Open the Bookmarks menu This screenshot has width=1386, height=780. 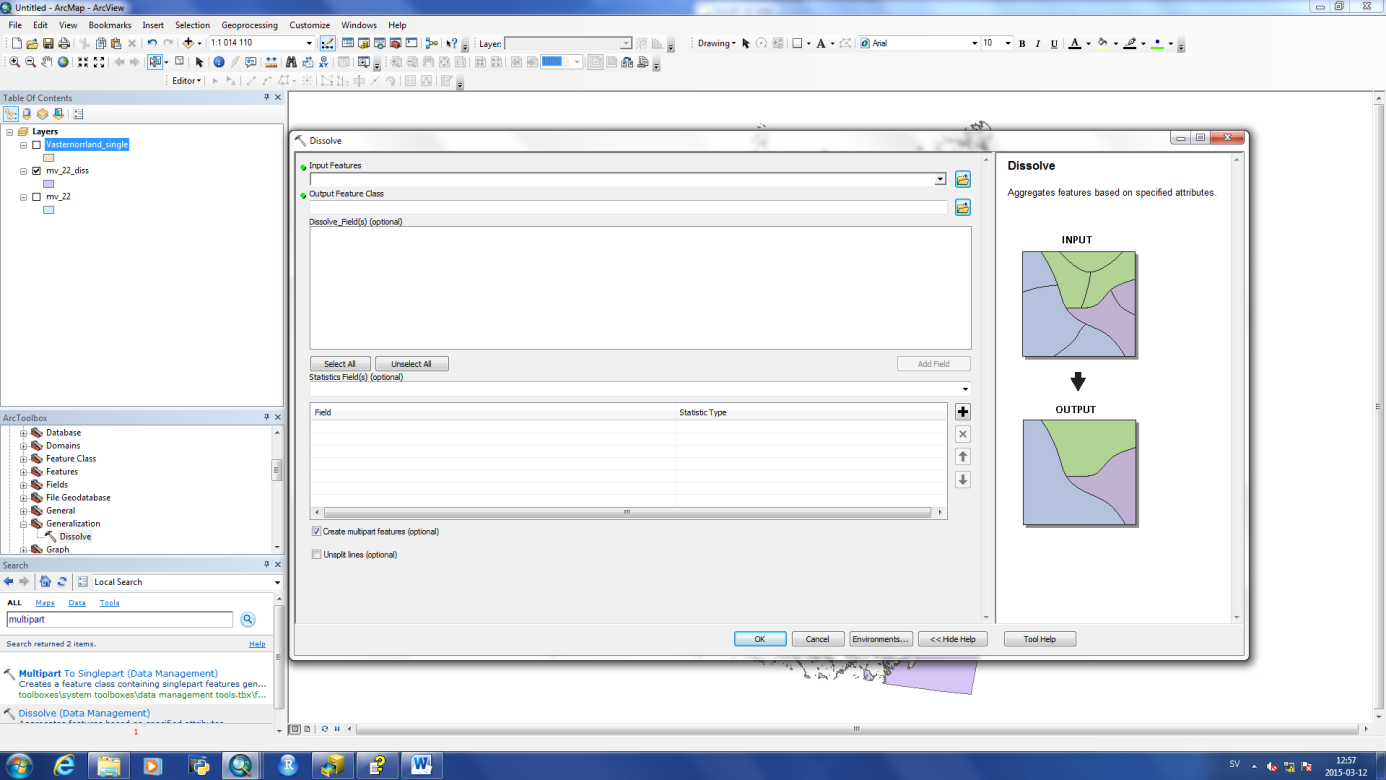pyautogui.click(x=110, y=25)
